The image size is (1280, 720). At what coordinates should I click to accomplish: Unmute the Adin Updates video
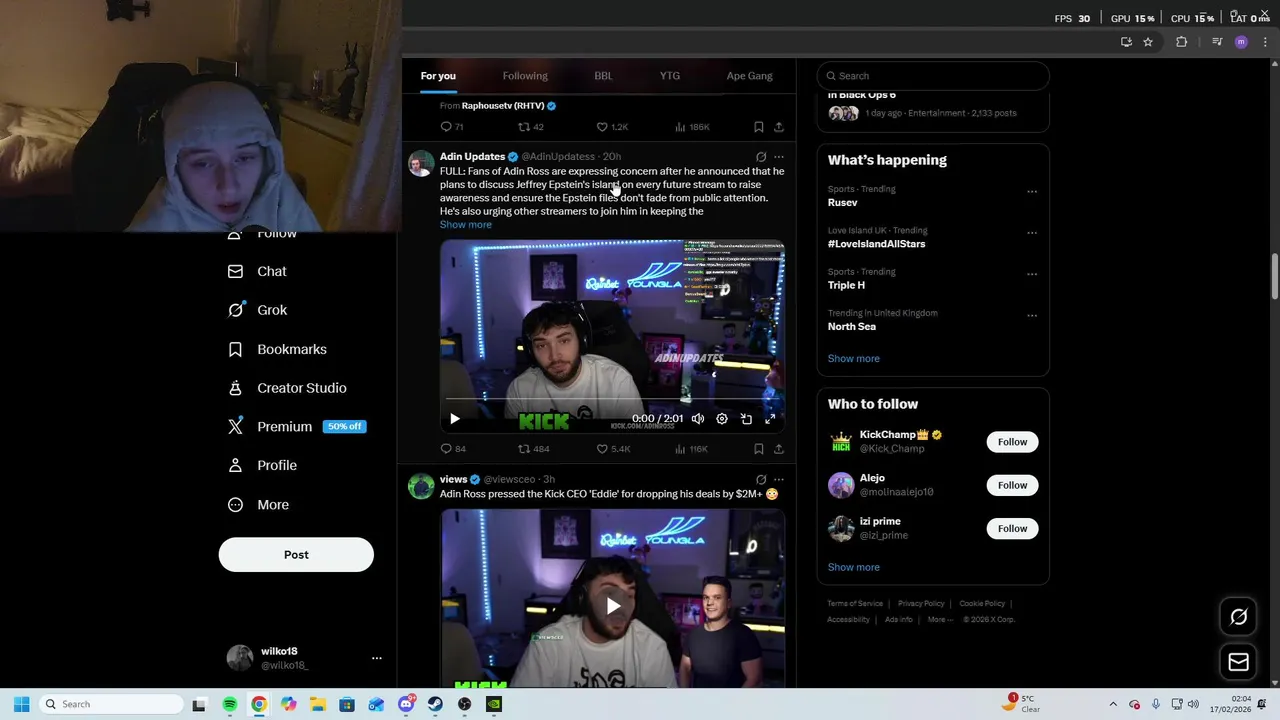click(x=698, y=419)
